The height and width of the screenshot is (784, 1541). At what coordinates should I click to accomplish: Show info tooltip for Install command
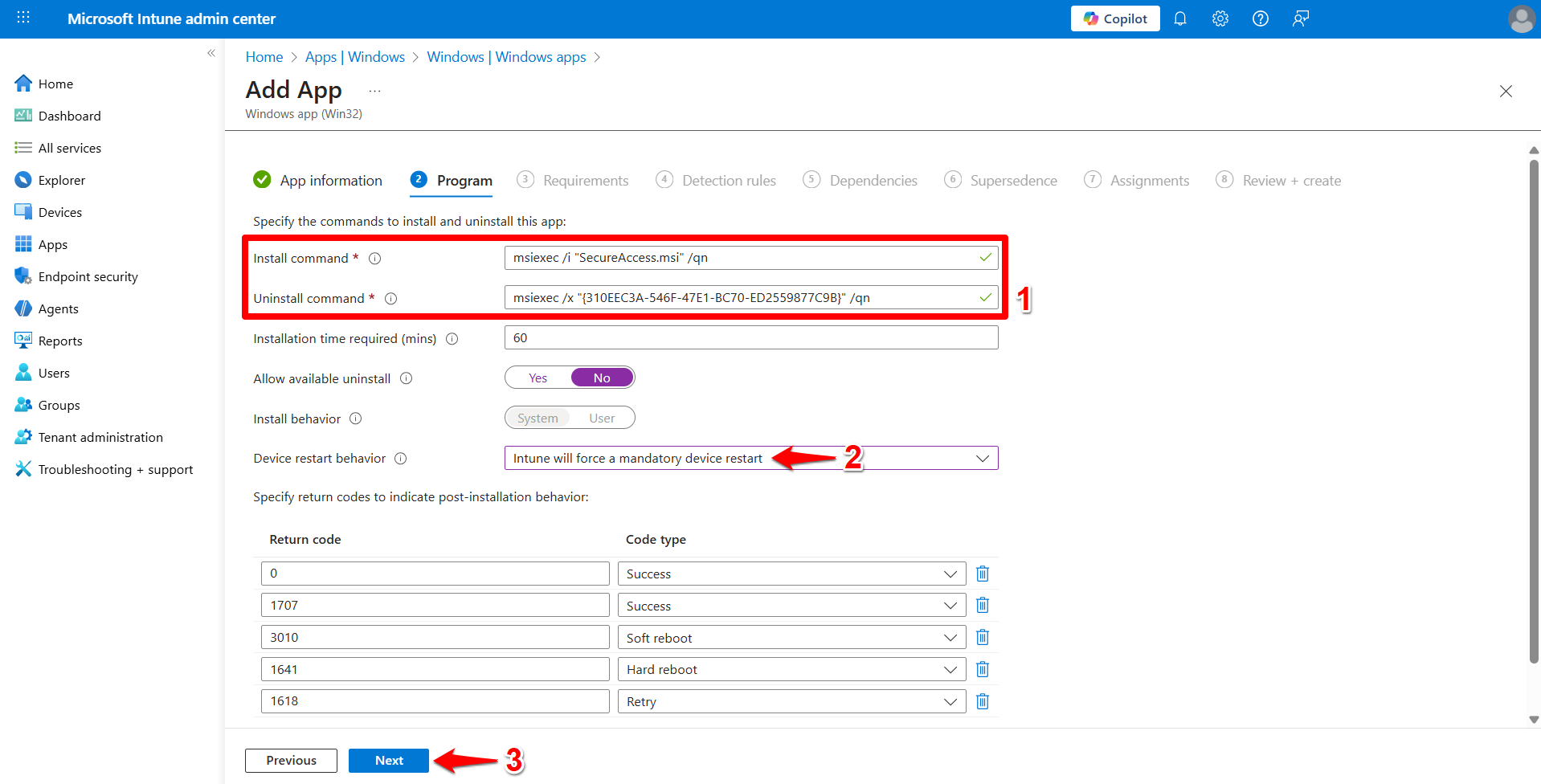click(374, 259)
